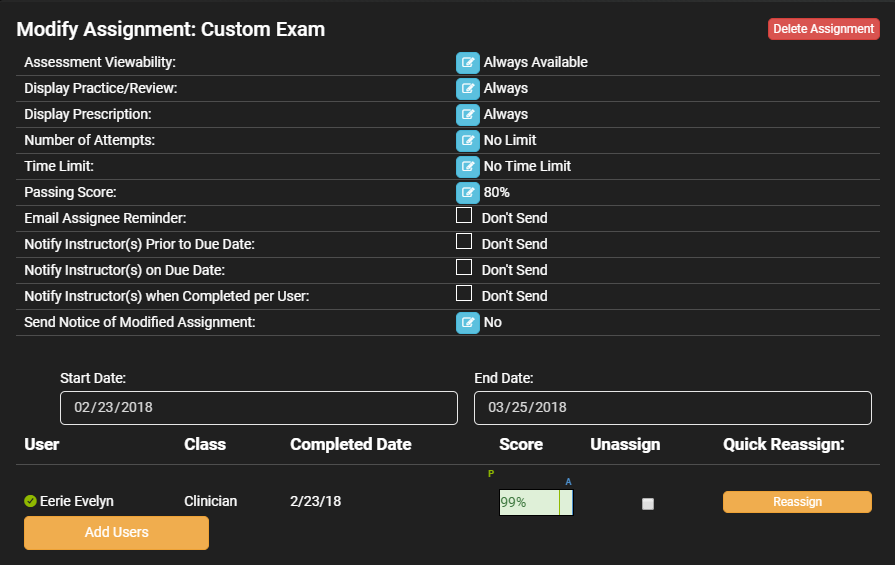Click the Add Users button
Viewport: 895px width, 565px height.
(116, 532)
